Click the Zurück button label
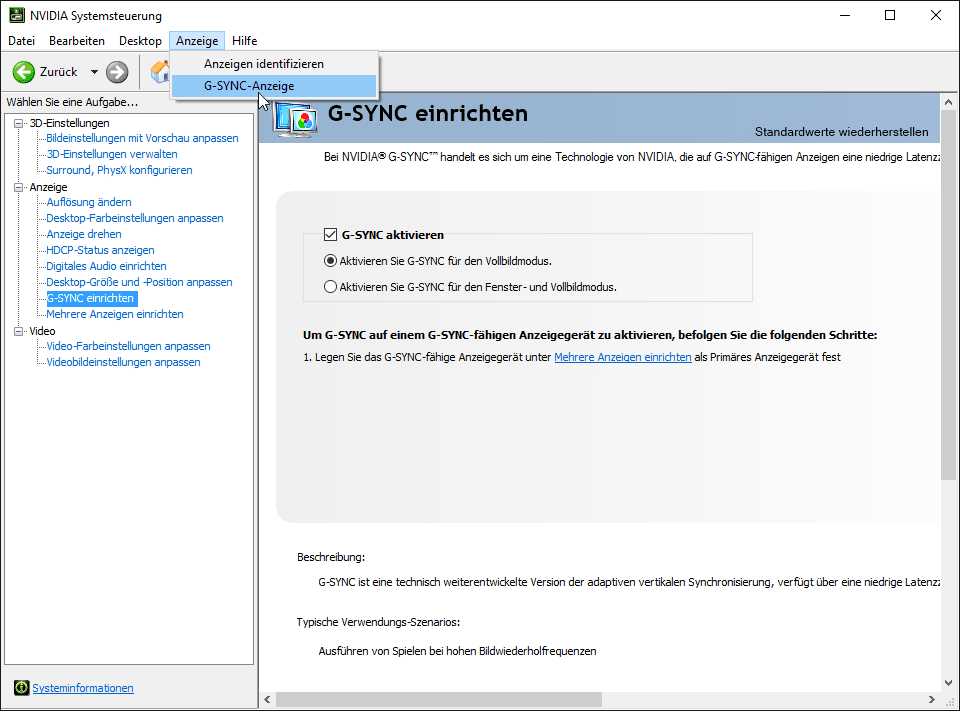Screen dimensions: 960x711 click(59, 72)
